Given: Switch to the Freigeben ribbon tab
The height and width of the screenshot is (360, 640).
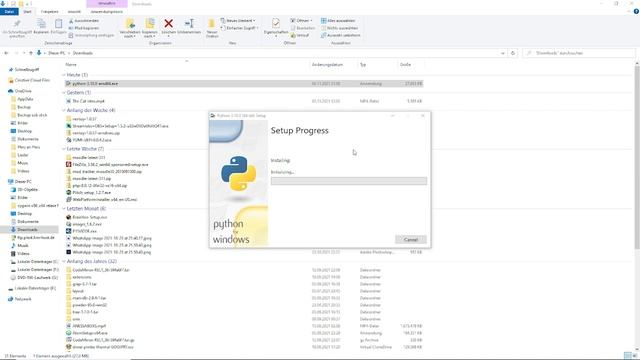Looking at the screenshot, I should pyautogui.click(x=49, y=11).
